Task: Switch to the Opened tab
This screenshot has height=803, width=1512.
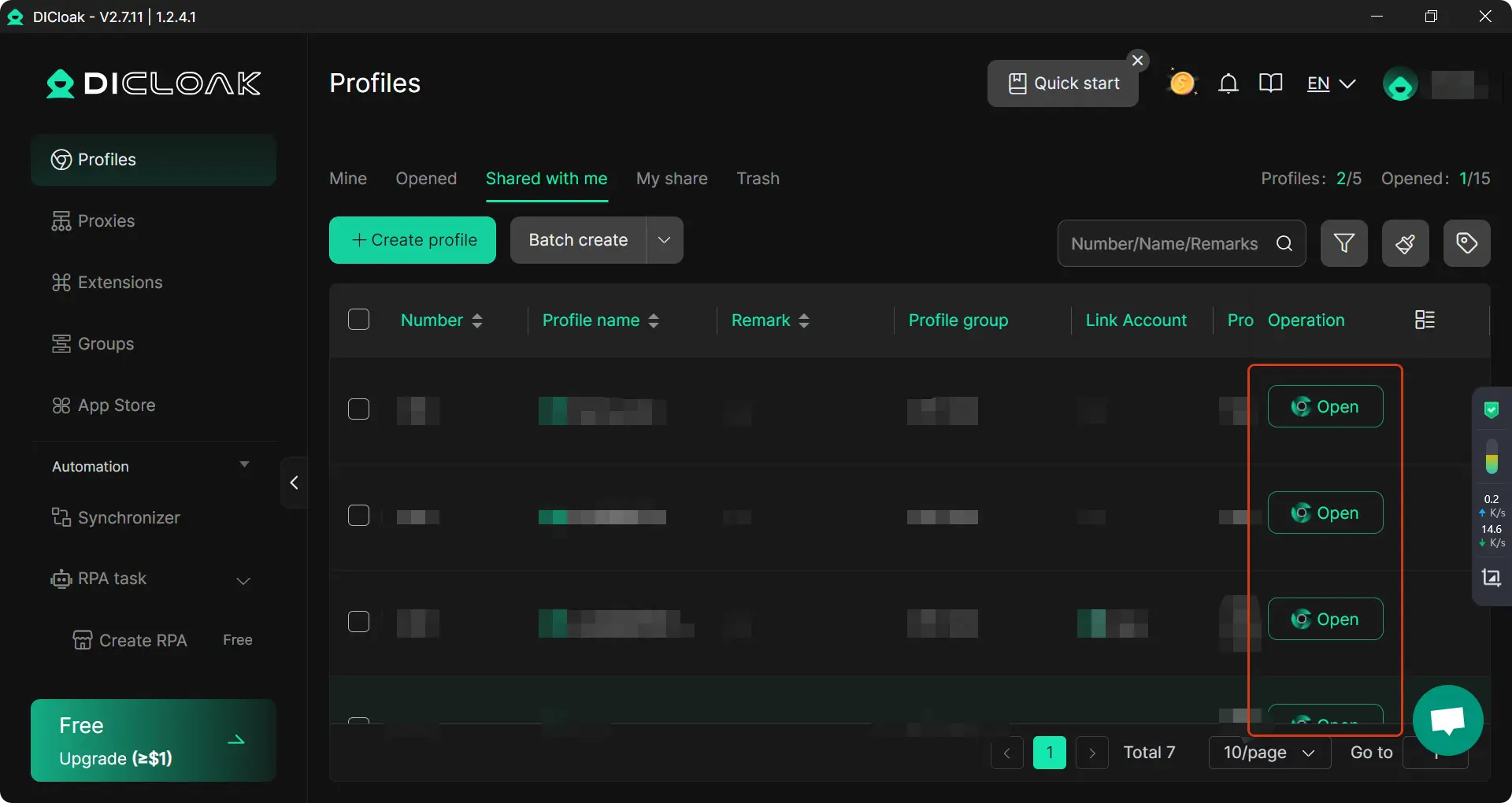Action: pyautogui.click(x=426, y=179)
